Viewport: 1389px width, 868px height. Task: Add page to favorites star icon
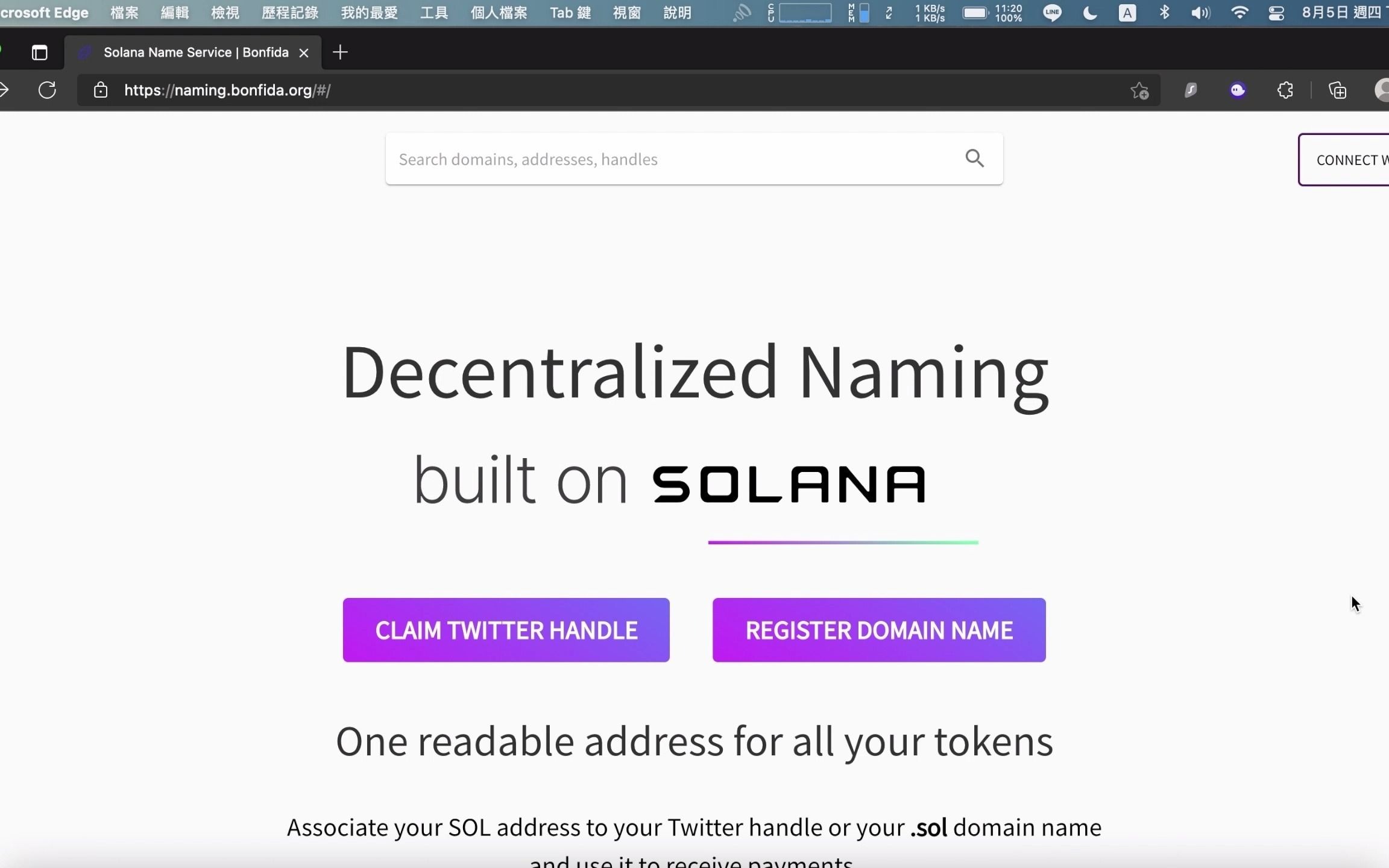1139,90
